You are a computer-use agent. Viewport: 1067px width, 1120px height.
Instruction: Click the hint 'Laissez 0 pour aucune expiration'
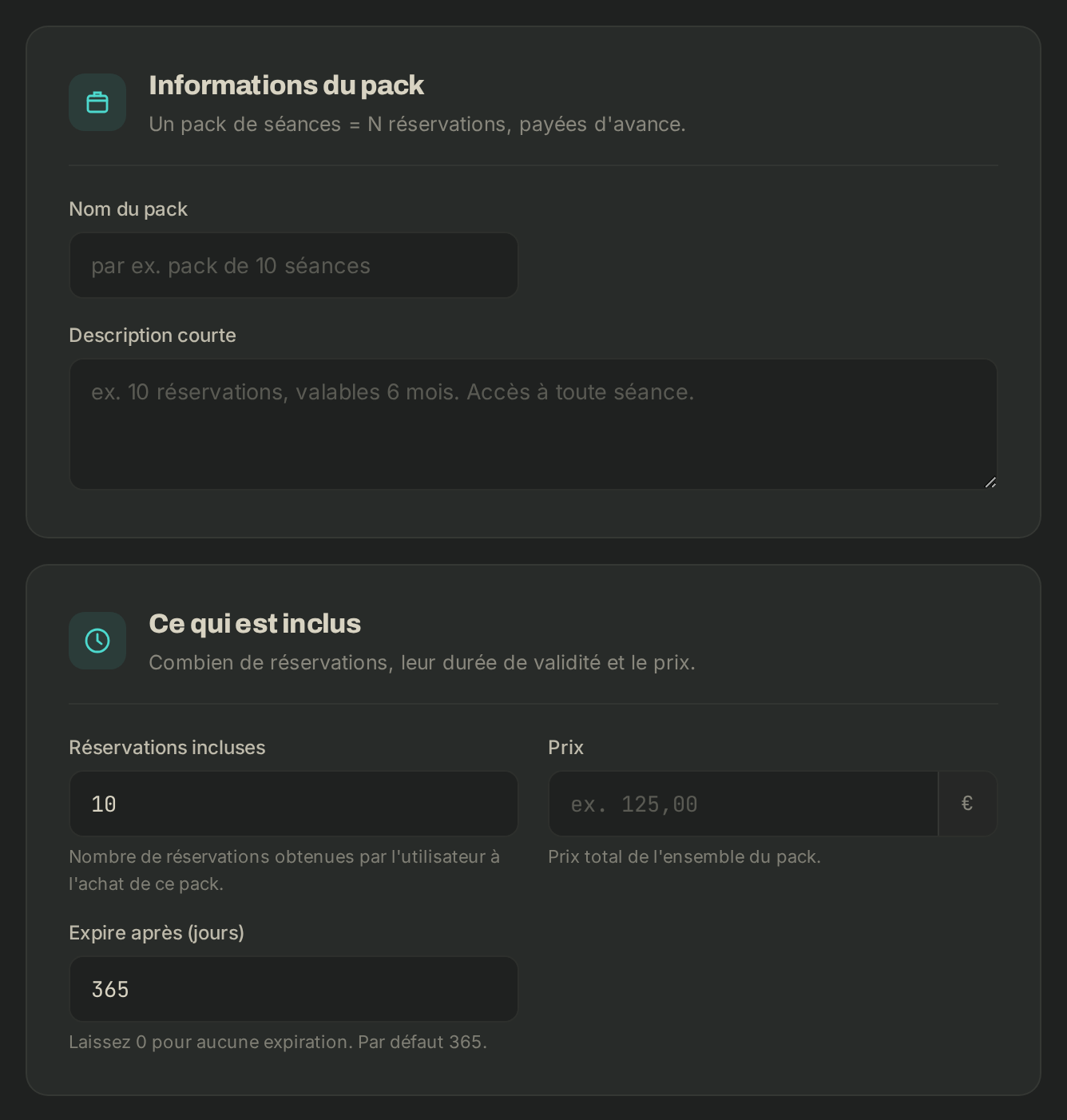tap(210, 1043)
